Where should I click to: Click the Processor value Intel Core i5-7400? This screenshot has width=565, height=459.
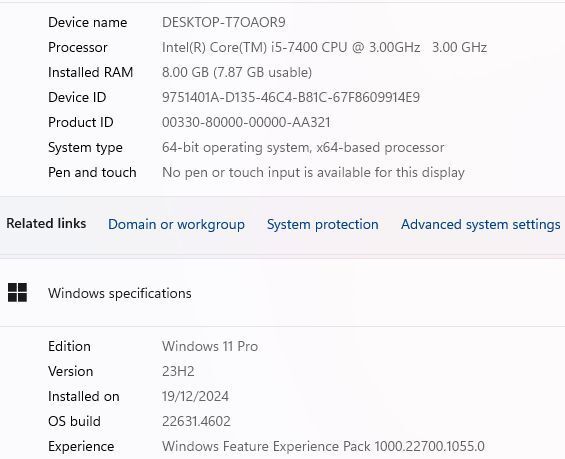coord(324,47)
